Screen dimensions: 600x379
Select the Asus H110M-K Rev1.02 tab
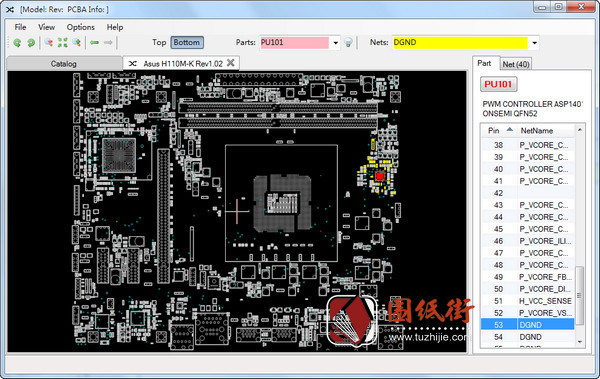pos(181,63)
